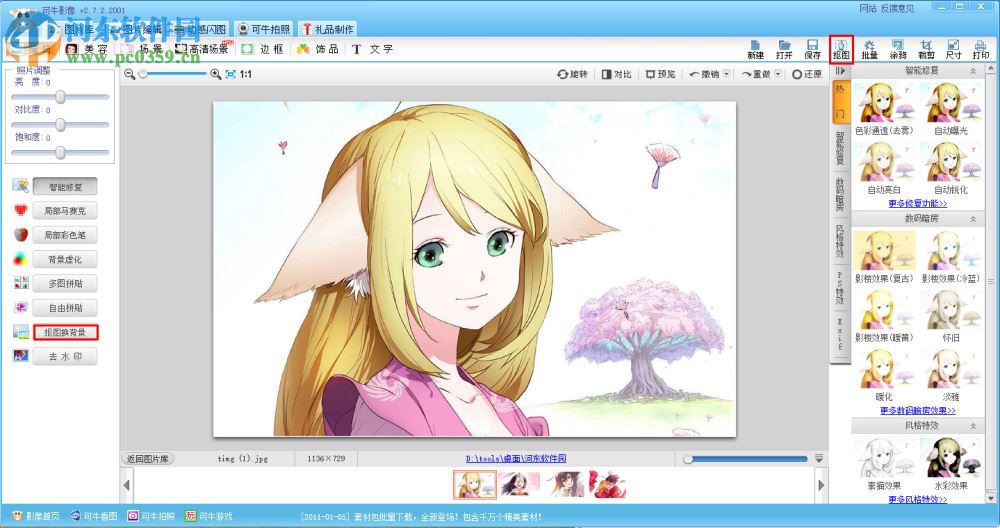Collapse the 数码暗房 section chevron

[972, 217]
